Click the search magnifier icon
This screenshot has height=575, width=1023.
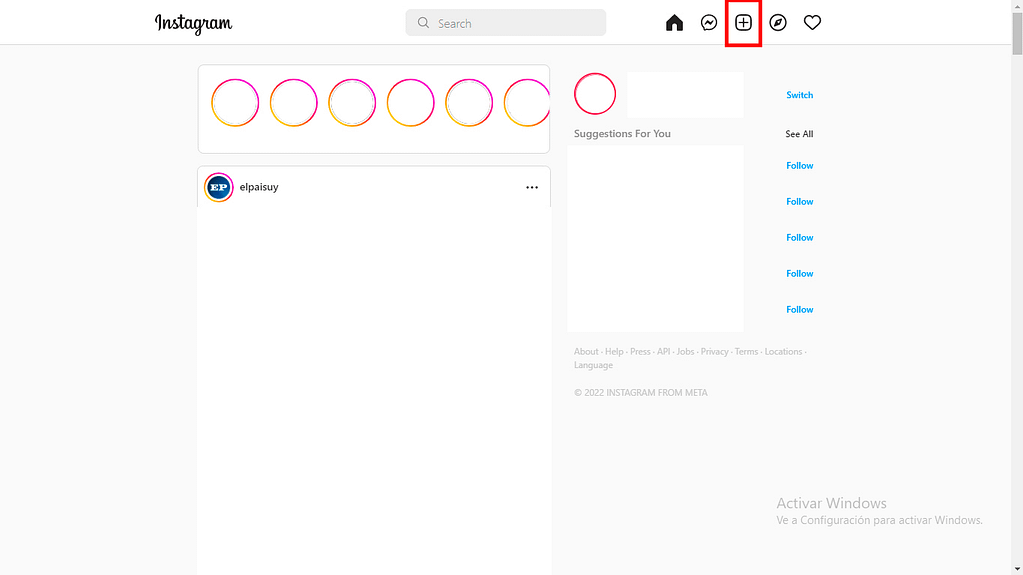423,23
